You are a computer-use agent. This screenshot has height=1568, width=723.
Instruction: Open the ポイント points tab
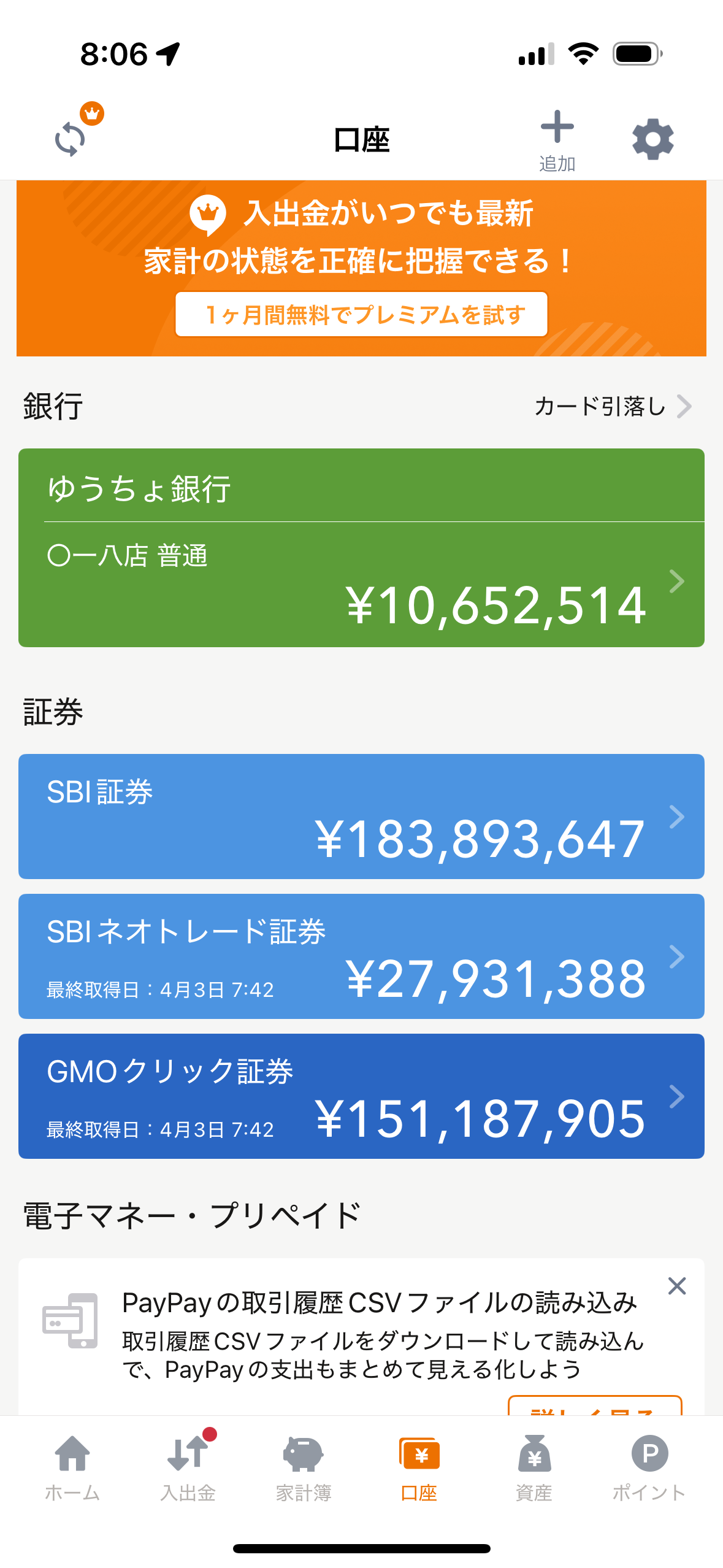(x=649, y=1467)
